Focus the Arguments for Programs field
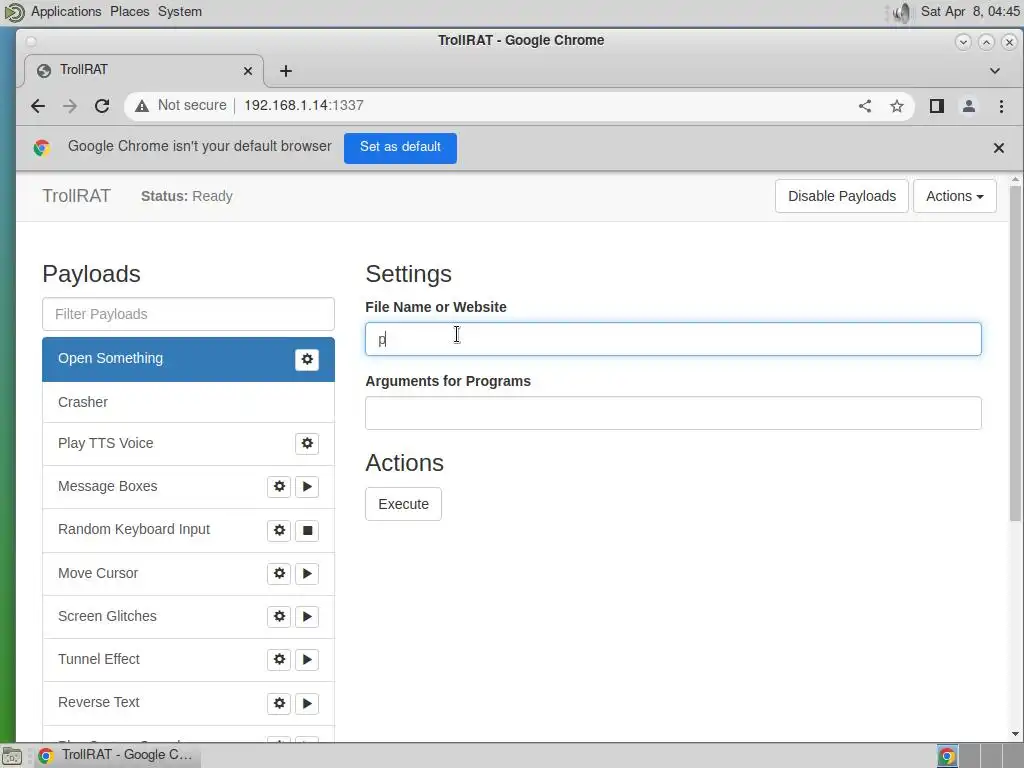Screen dimensions: 1024x768 (x=673, y=413)
